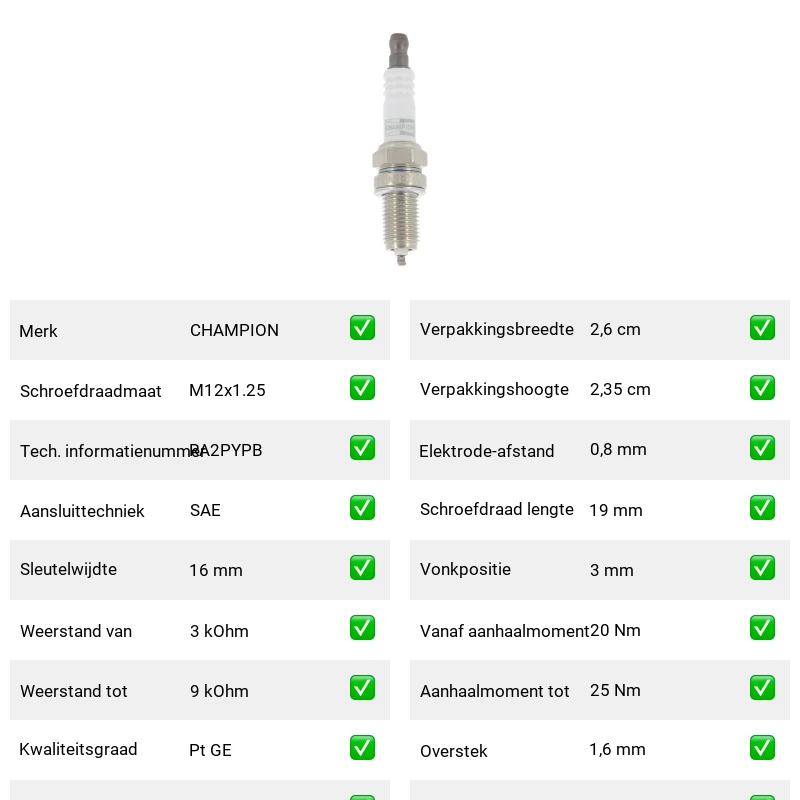800x800 pixels.
Task: Click the green checkmark in the Vonkpositie row
Action: 762,568
